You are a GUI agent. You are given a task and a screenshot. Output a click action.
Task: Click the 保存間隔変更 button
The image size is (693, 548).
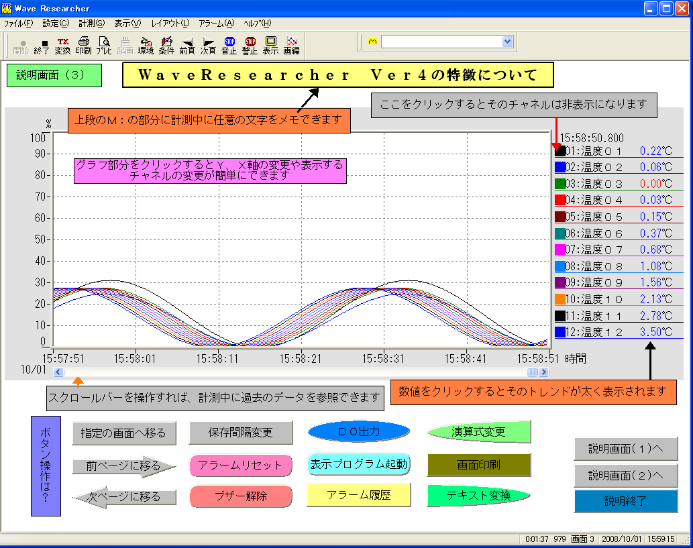[x=240, y=433]
